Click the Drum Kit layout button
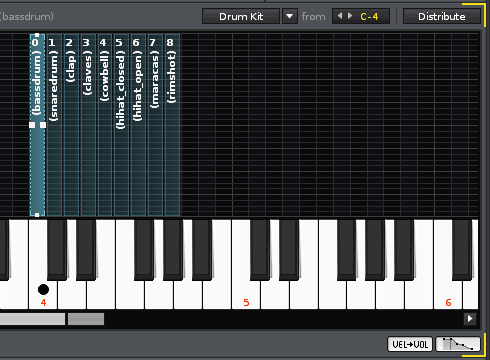The image size is (490, 360). (x=241, y=16)
